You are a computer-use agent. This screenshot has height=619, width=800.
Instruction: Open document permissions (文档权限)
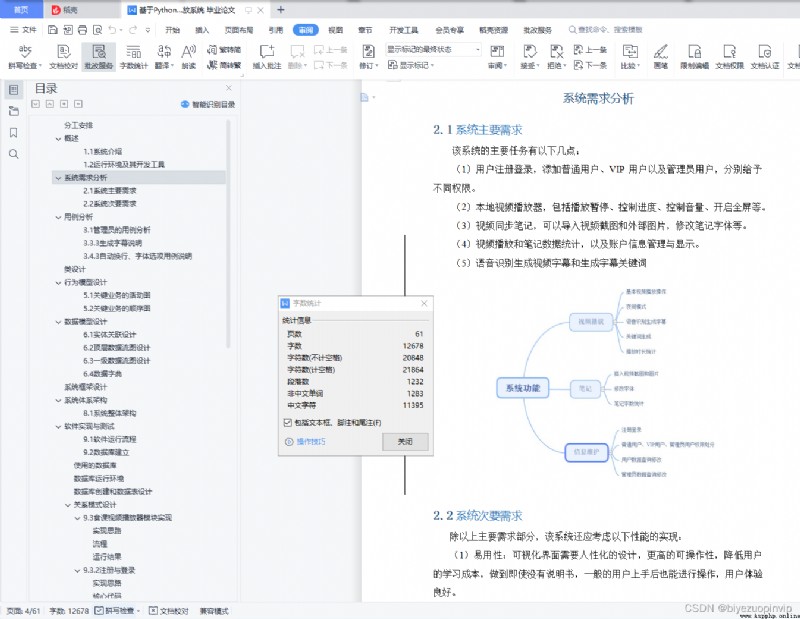730,56
